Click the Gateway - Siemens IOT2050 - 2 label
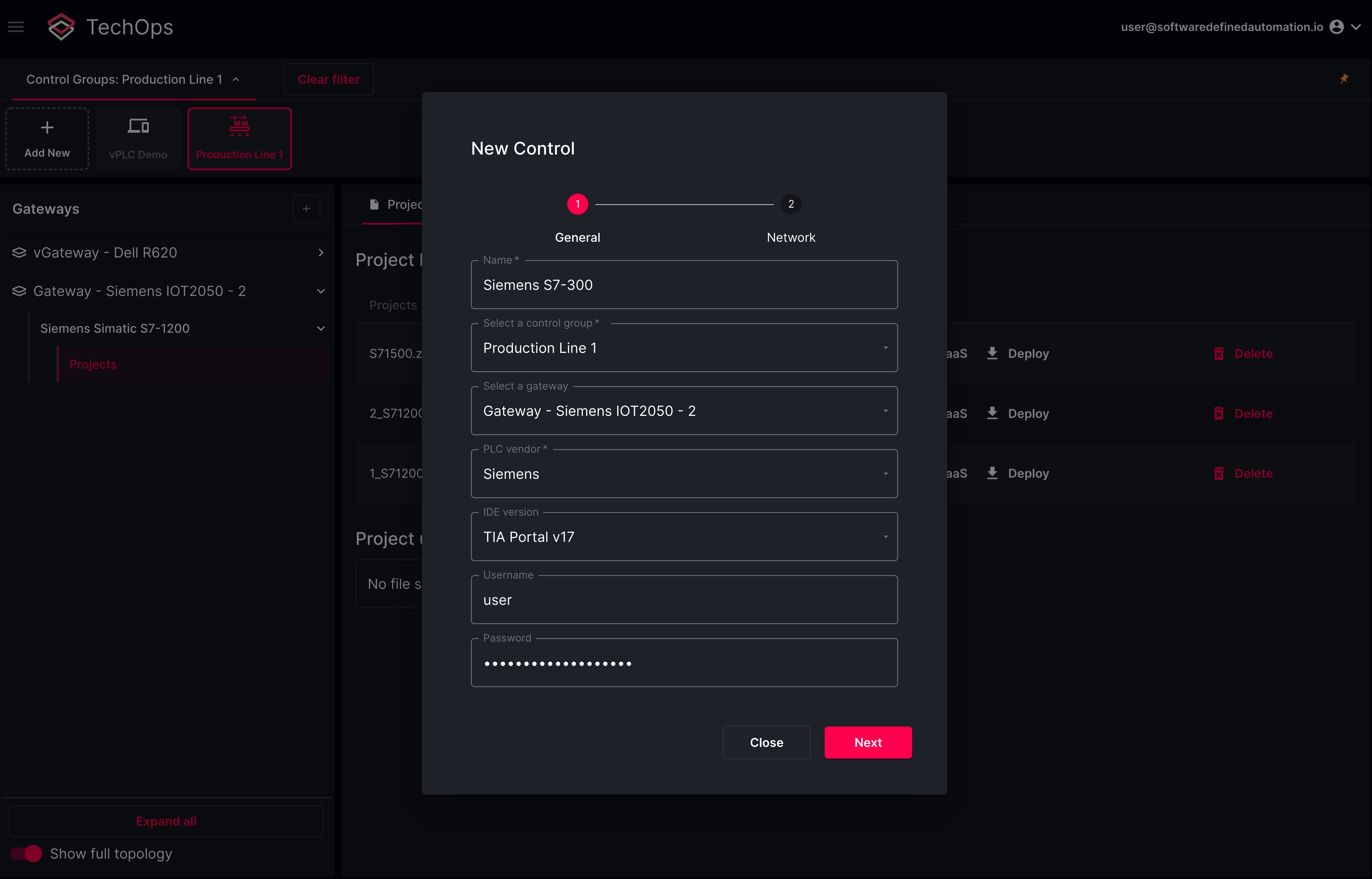The width and height of the screenshot is (1372, 879). tap(139, 291)
